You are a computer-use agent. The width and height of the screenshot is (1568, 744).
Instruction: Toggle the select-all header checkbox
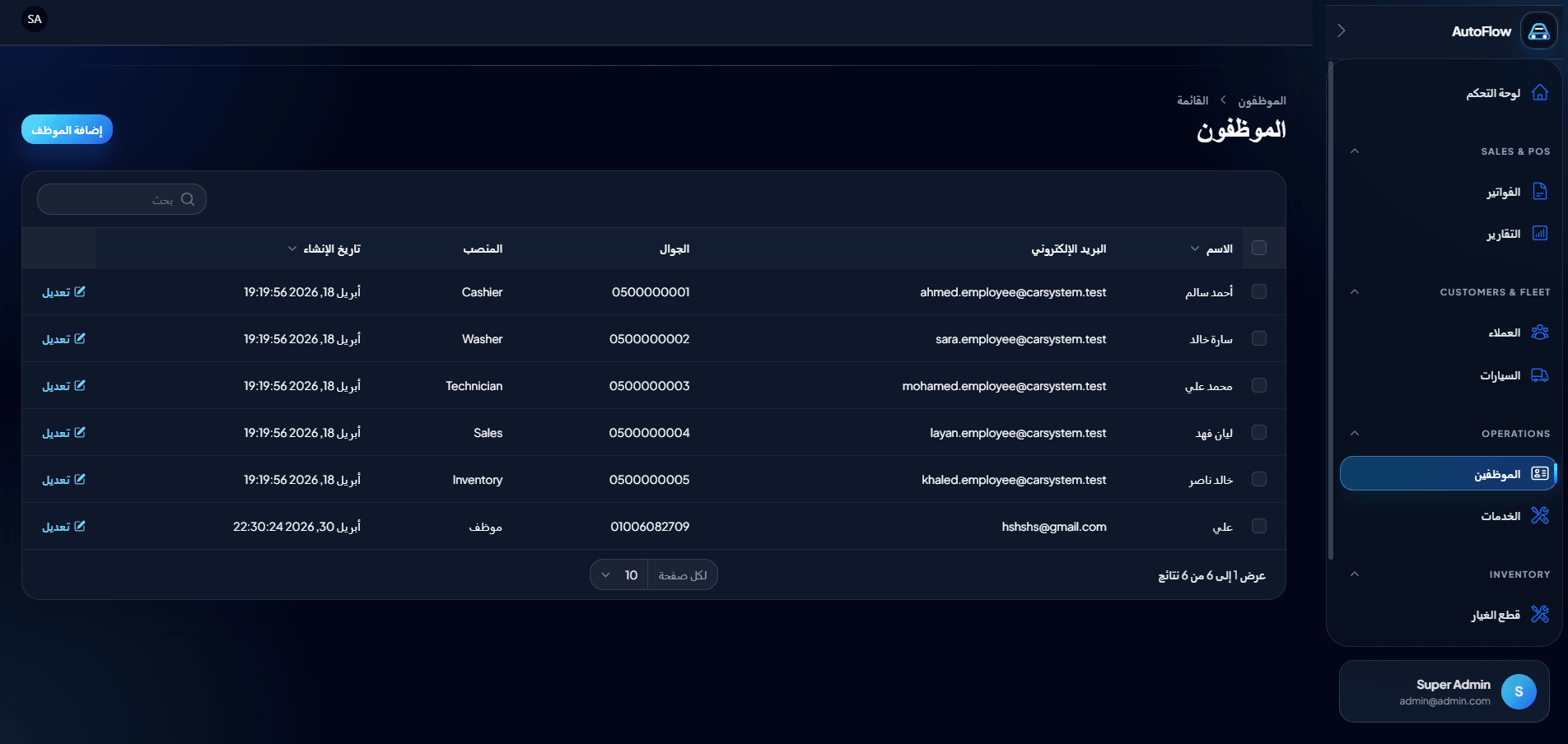tap(1259, 248)
